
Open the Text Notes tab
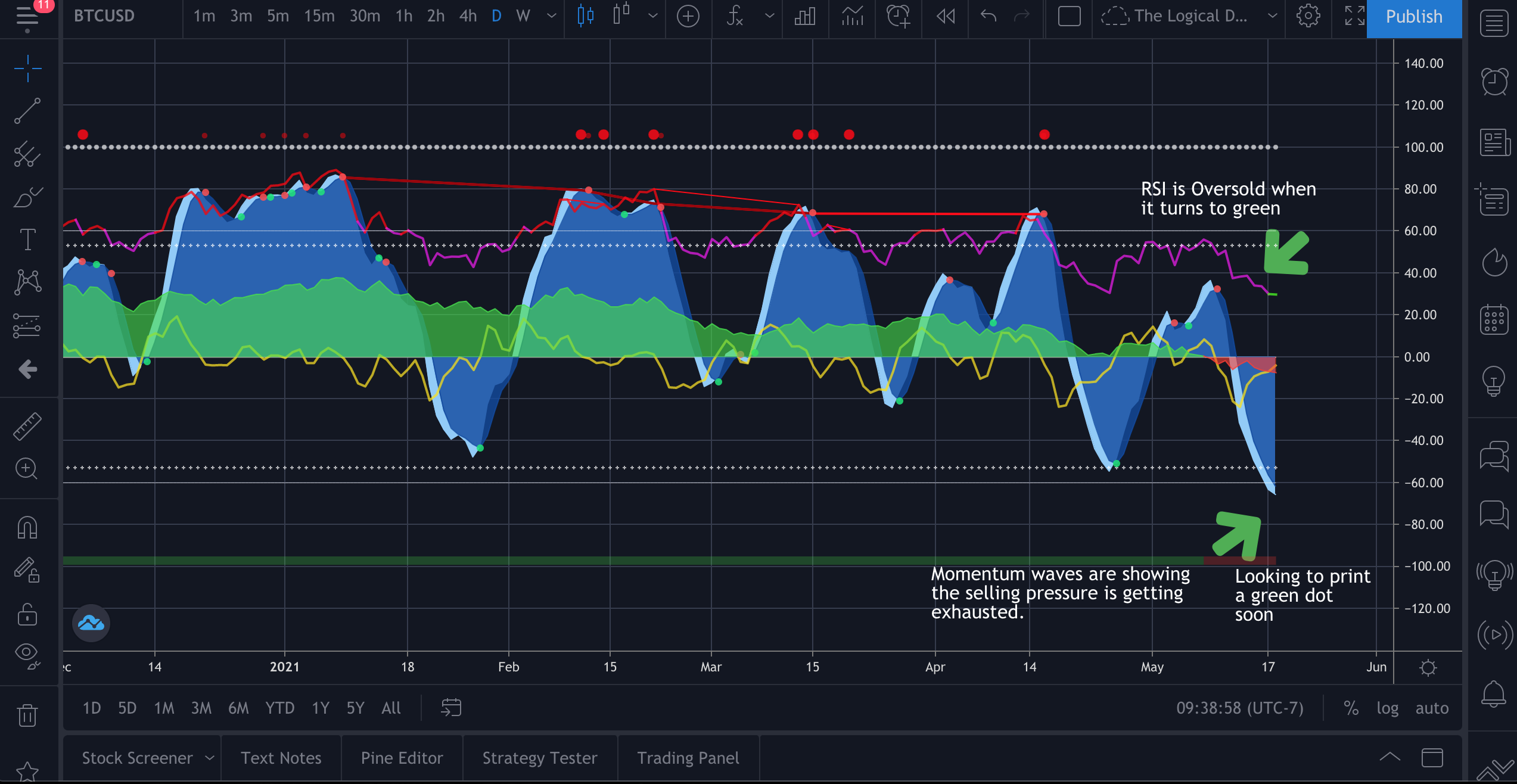281,758
